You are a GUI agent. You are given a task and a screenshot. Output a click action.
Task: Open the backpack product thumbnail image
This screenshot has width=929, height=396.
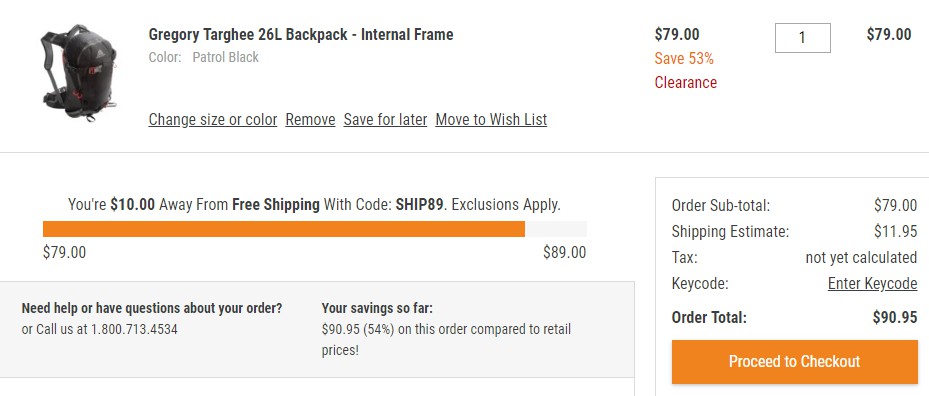(x=79, y=72)
